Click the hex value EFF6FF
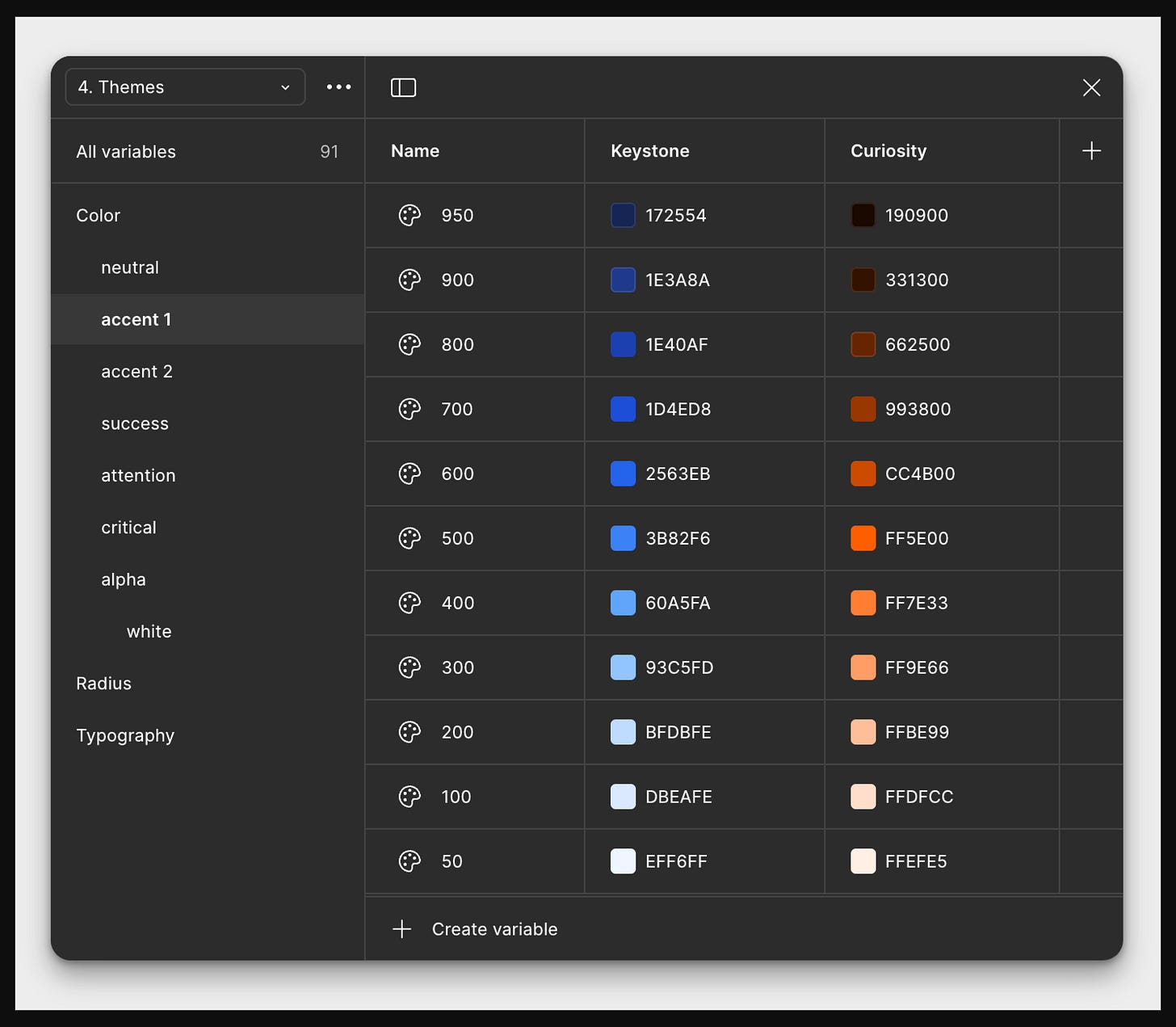1176x1027 pixels. (x=676, y=862)
